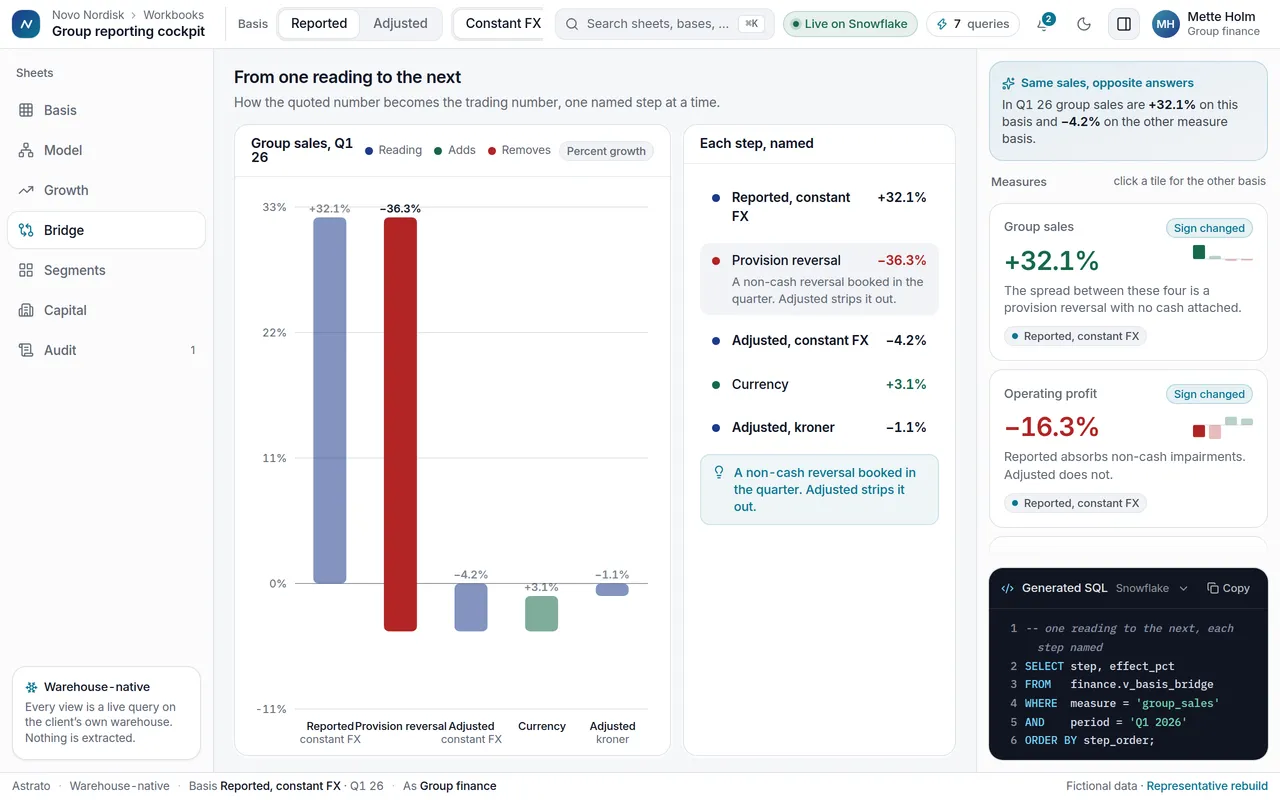Focus the search sheets and bases field

[x=665, y=24]
